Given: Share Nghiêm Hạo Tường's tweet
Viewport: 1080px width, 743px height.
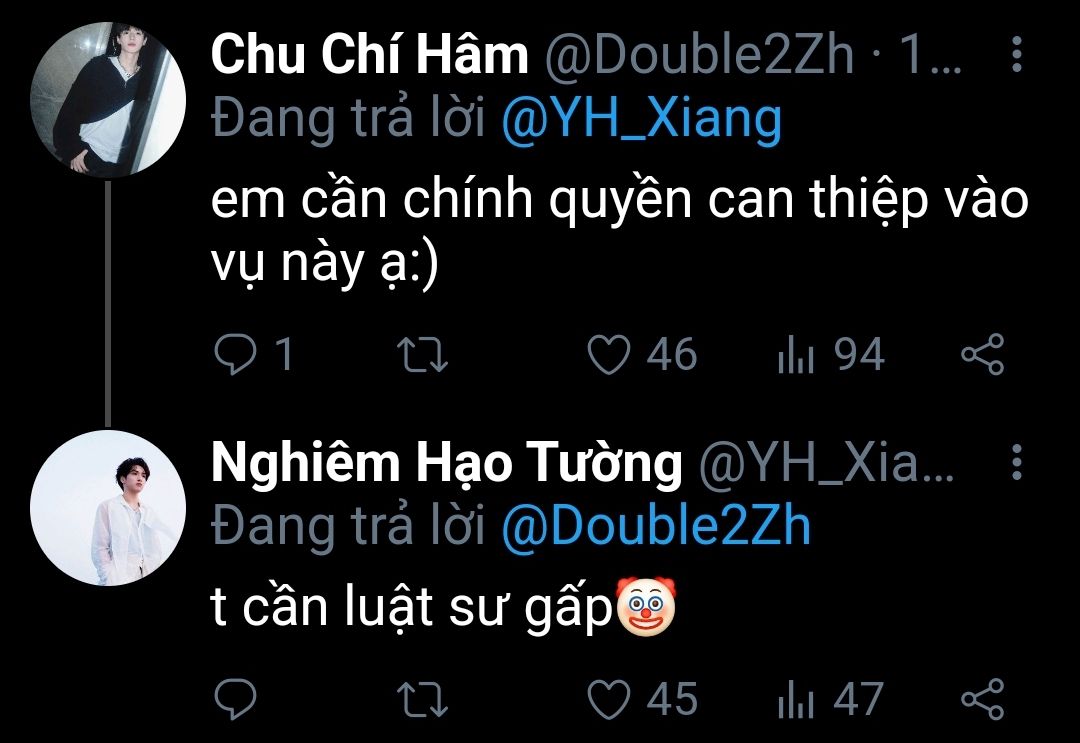Looking at the screenshot, I should (983, 699).
